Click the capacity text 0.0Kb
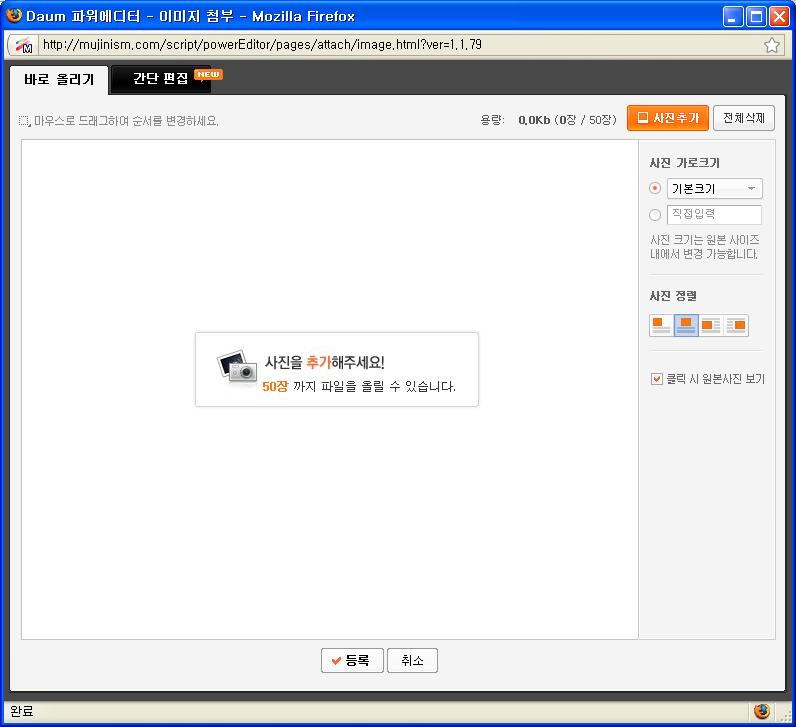Image resolution: width=796 pixels, height=727 pixels. [534, 120]
